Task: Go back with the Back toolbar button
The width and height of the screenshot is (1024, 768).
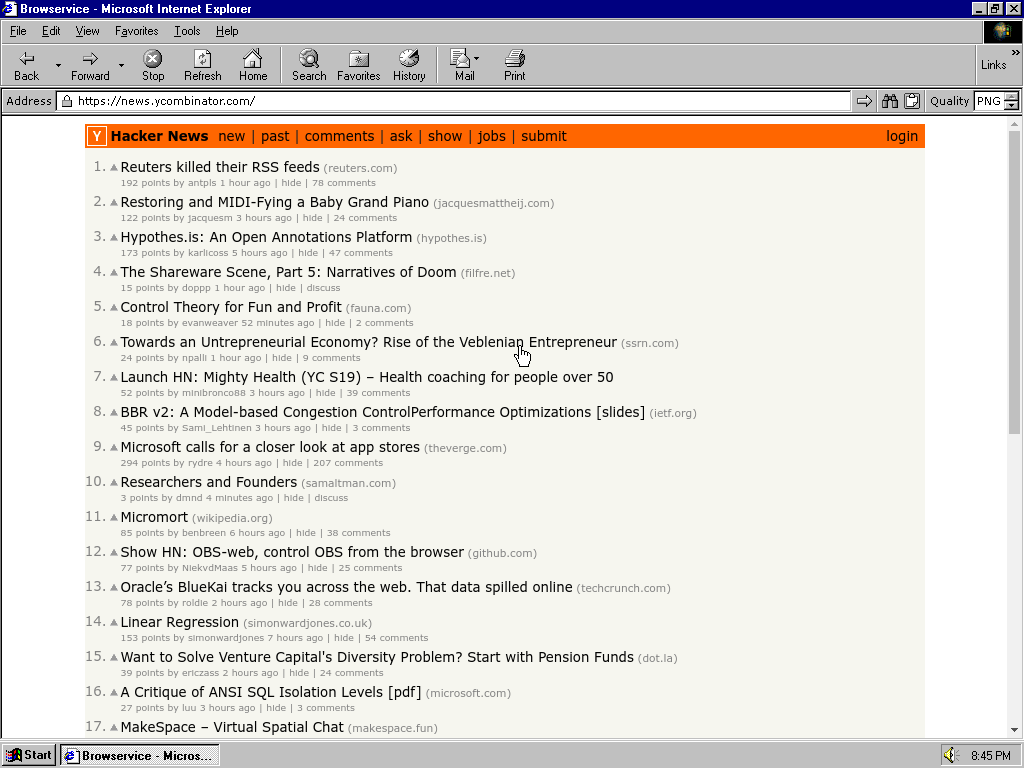Action: [27, 66]
